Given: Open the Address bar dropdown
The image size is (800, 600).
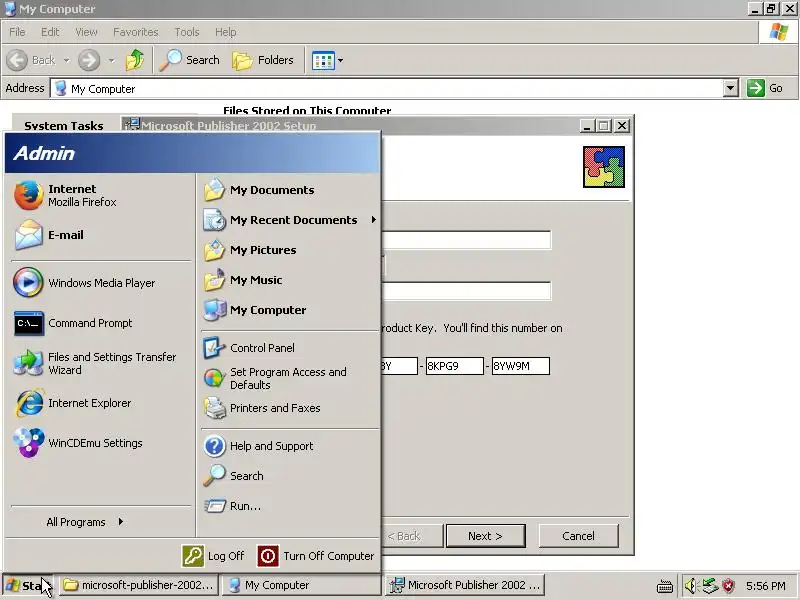Looking at the screenshot, I should pos(731,88).
